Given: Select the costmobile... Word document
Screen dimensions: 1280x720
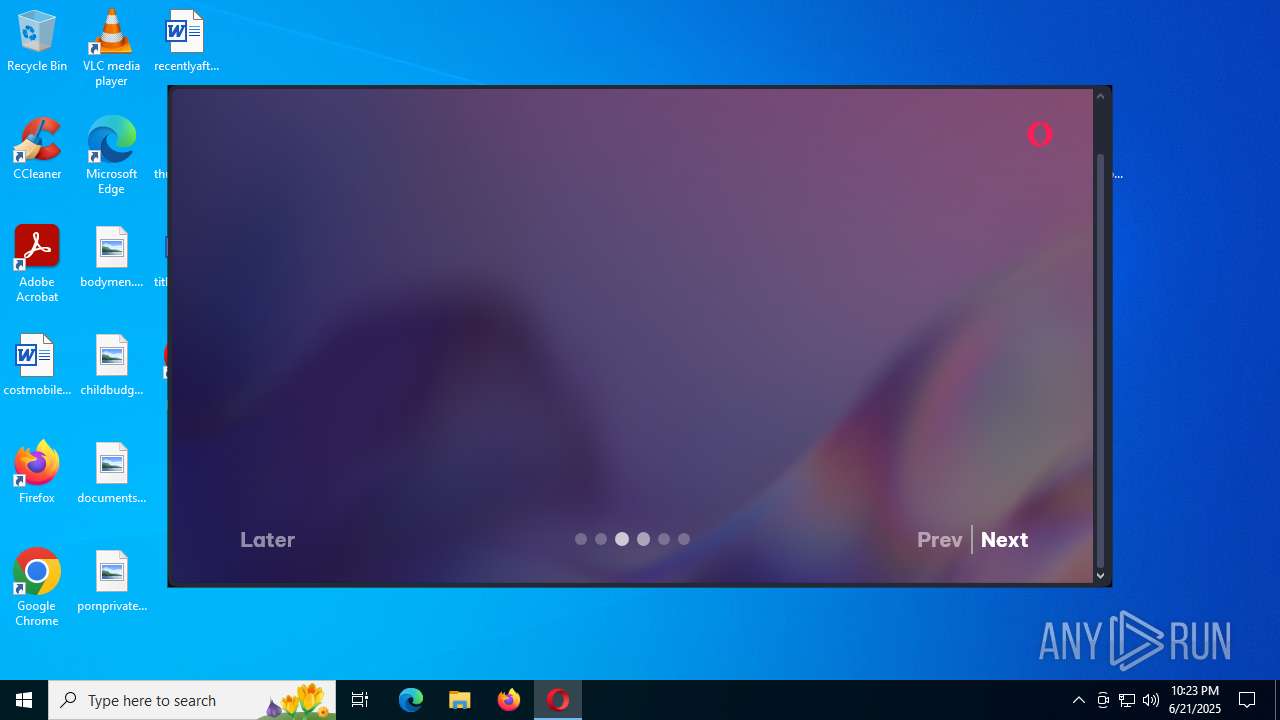Looking at the screenshot, I should [x=37, y=366].
